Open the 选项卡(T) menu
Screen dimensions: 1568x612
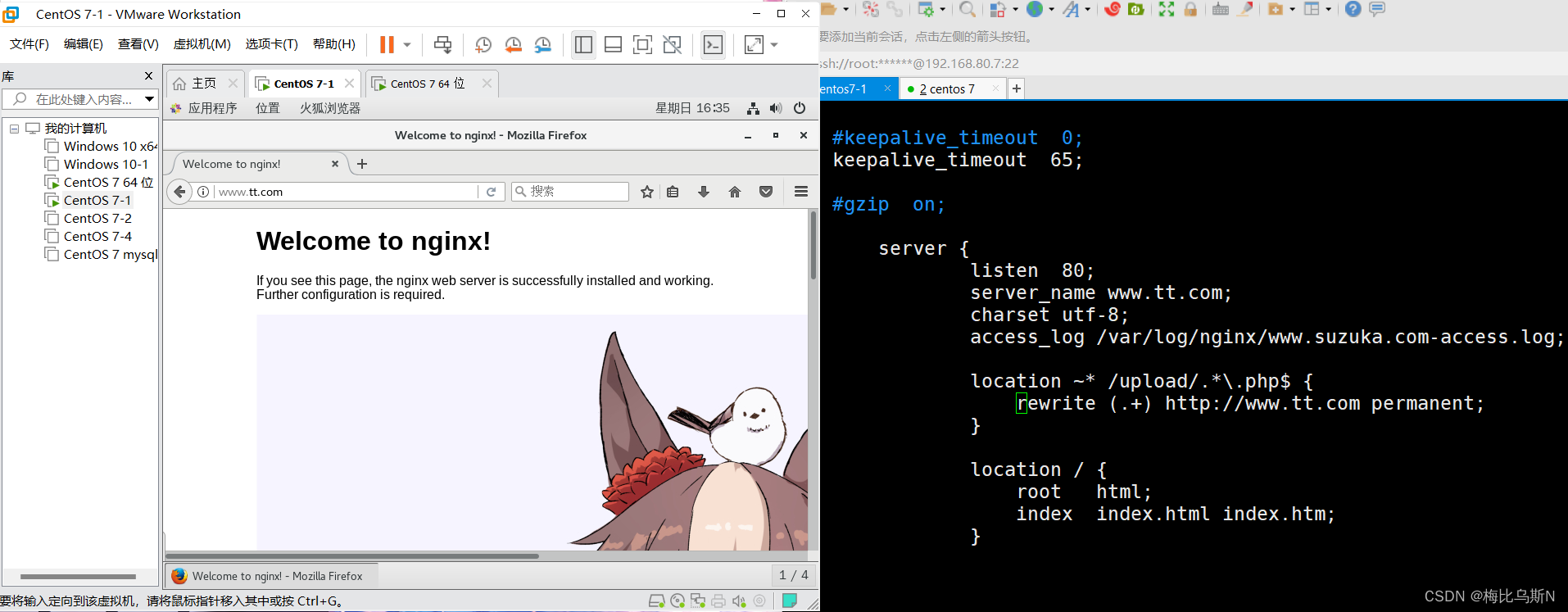click(x=272, y=44)
